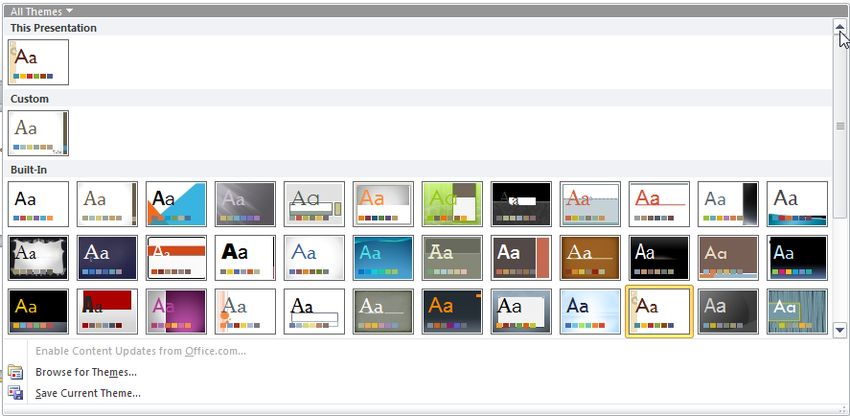Choose the magenta purple gradient theme

tap(176, 311)
